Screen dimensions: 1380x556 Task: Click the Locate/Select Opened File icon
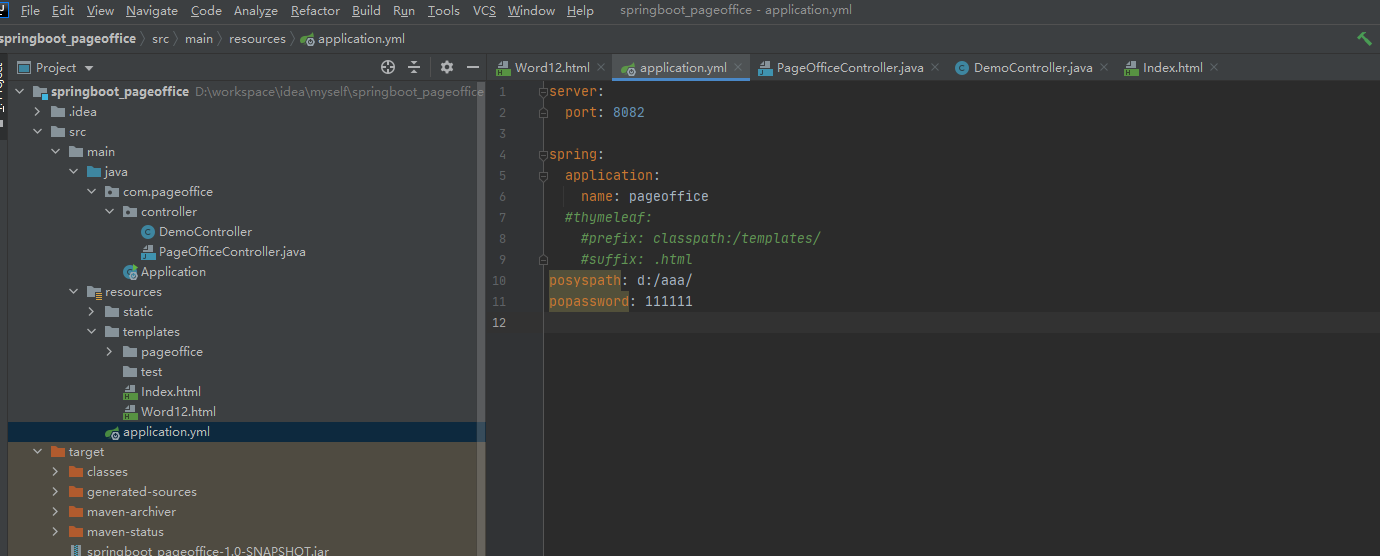(x=388, y=67)
